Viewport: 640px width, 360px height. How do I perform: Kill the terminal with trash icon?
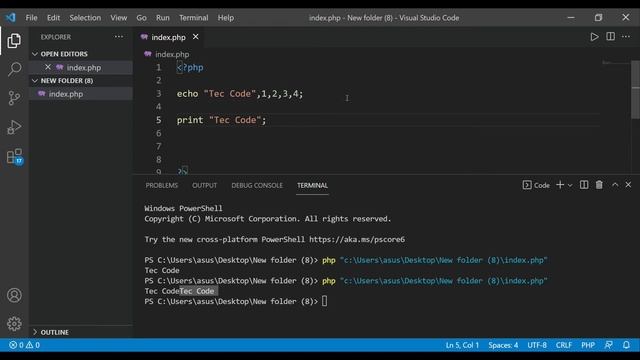pyautogui.click(x=599, y=185)
